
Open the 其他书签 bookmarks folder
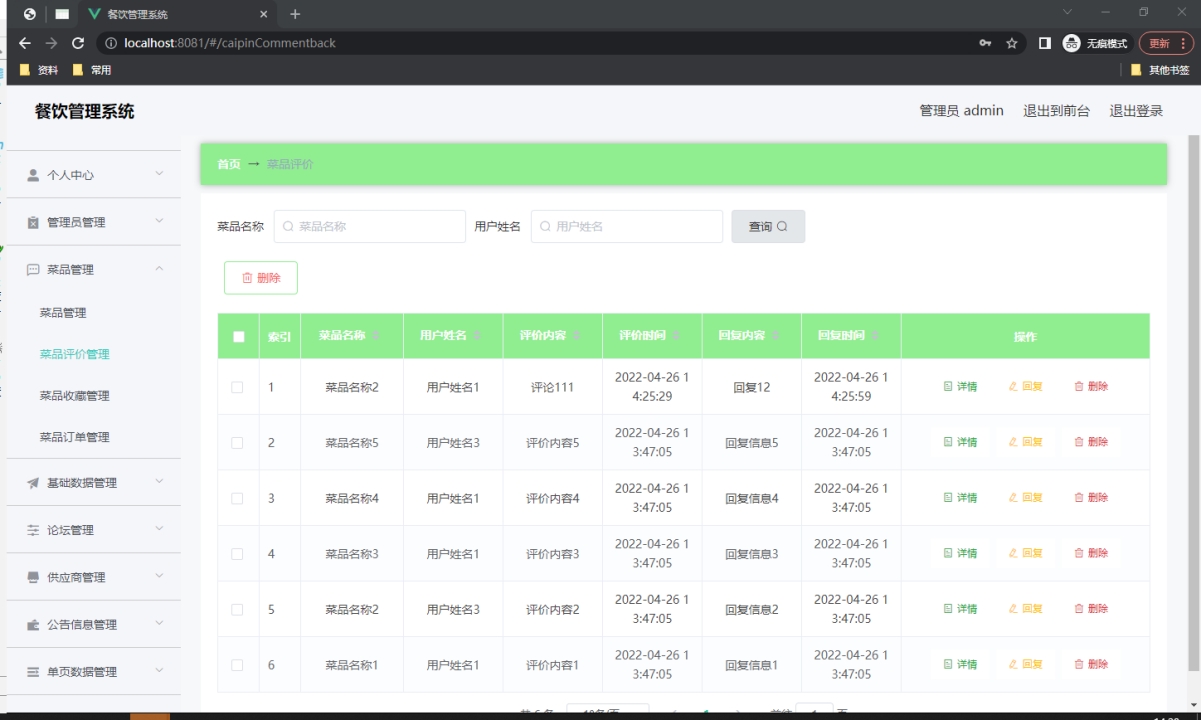[1160, 70]
